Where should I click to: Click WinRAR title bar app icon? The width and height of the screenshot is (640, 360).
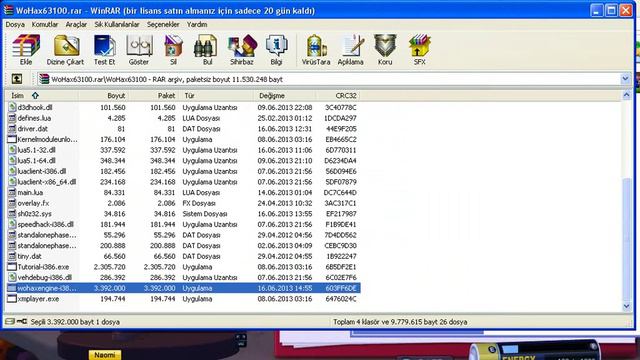click(8, 10)
